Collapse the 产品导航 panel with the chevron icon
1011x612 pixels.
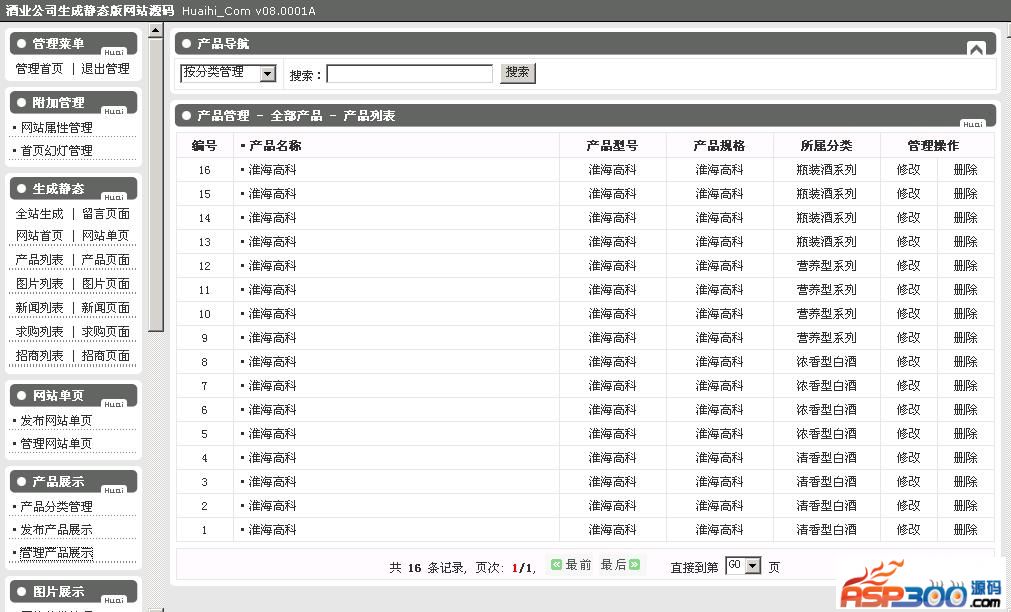pyautogui.click(x=976, y=48)
